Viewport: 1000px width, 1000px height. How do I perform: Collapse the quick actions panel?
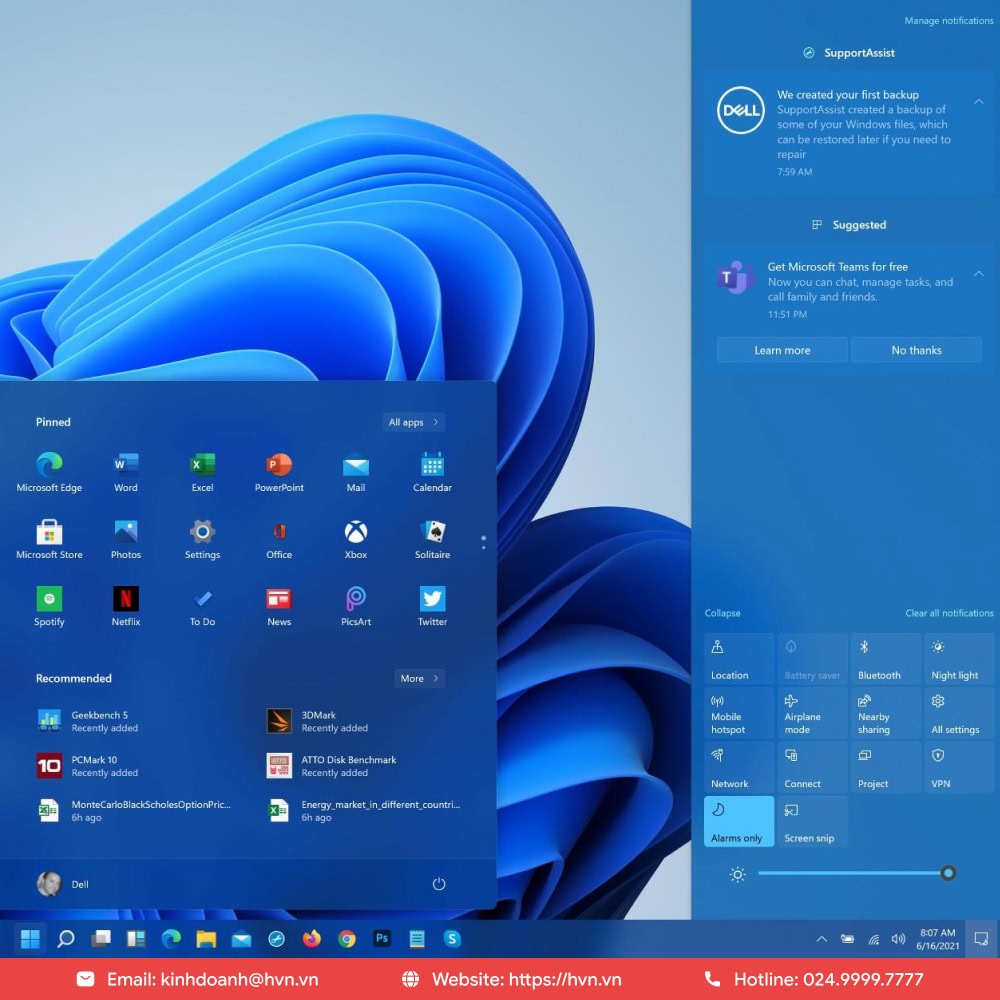pos(722,613)
